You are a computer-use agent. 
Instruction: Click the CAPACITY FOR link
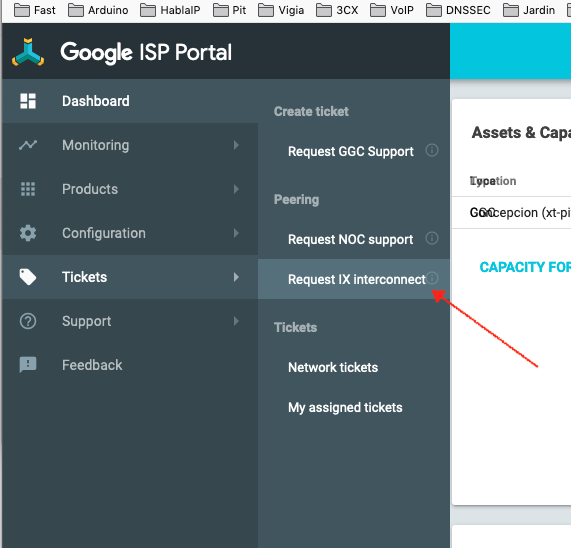click(x=525, y=267)
